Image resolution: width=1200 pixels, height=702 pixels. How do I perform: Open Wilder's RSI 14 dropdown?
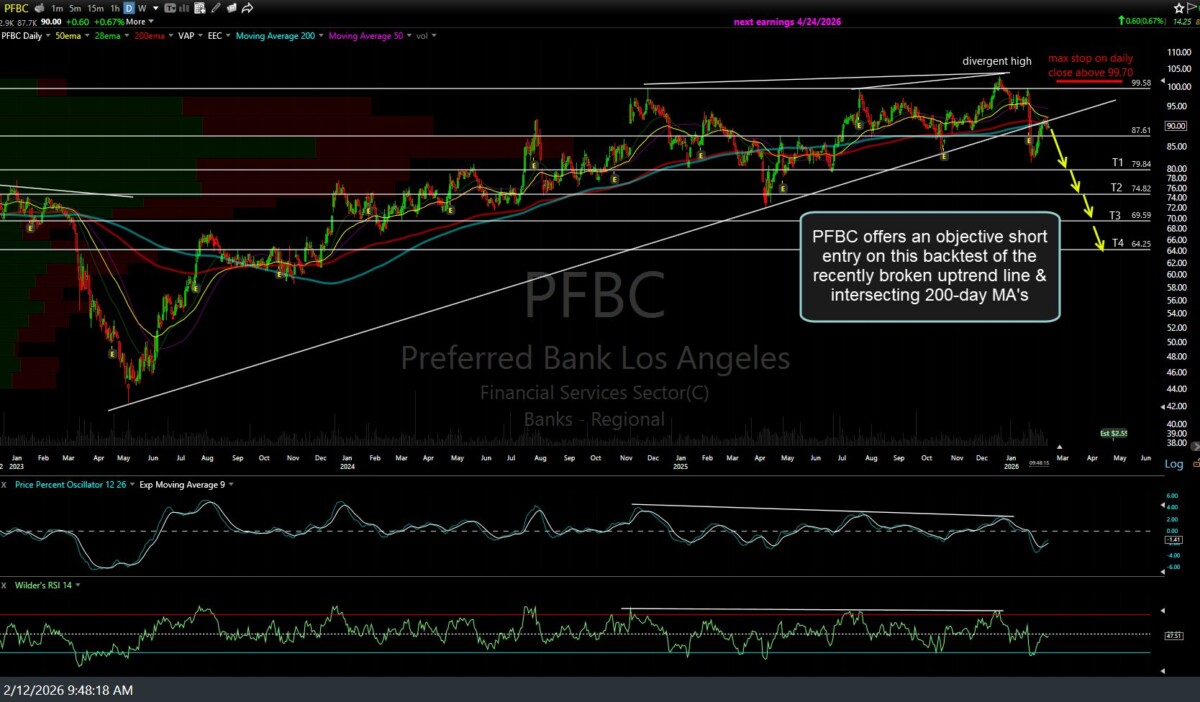coord(78,585)
